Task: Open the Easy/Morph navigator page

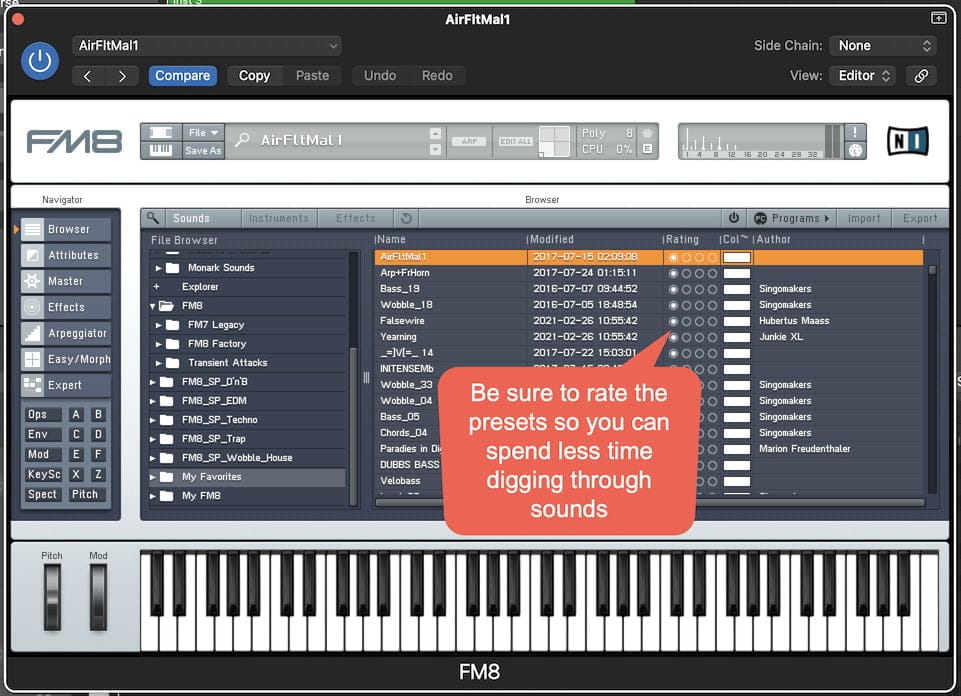Action: (x=66, y=359)
